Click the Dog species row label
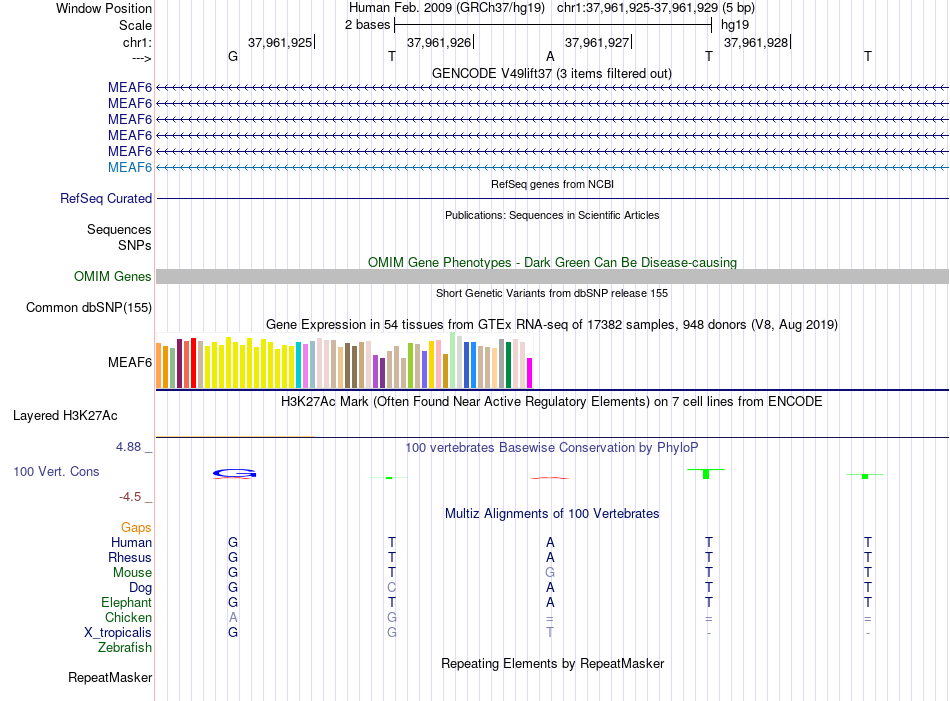This screenshot has width=950, height=701. (x=141, y=587)
